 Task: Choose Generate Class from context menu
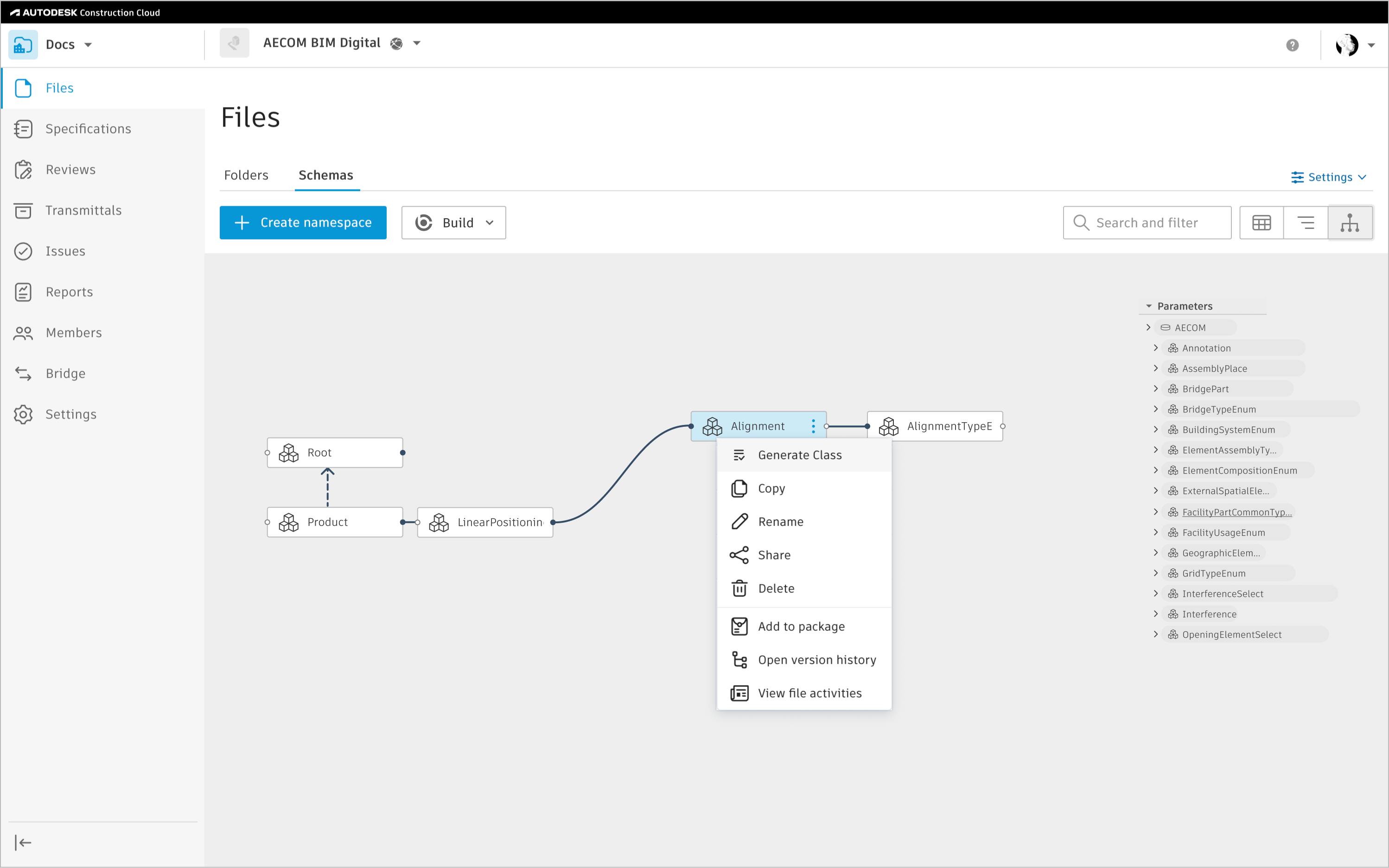804,455
